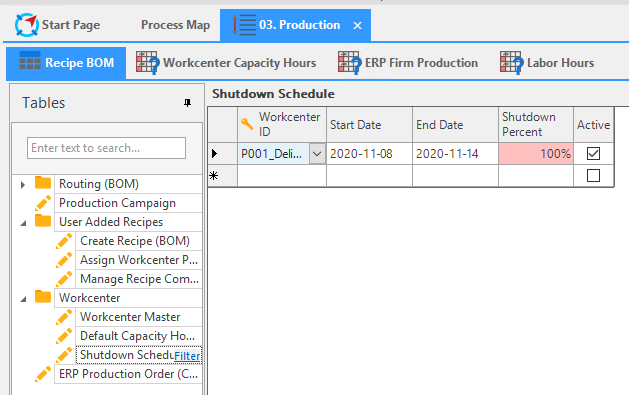Switch to the Process Map tab
629x395 pixels.
175,25
